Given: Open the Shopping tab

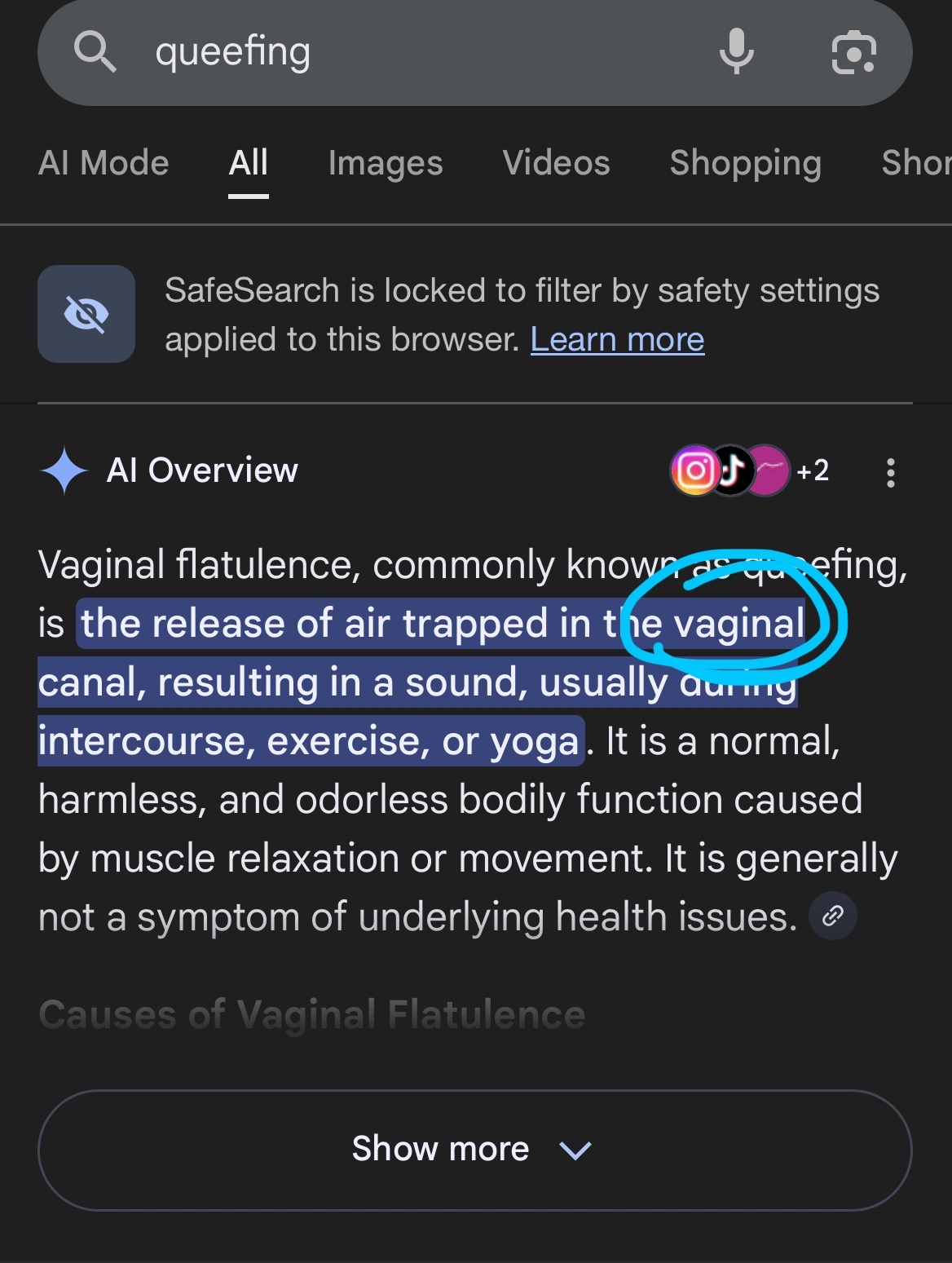Looking at the screenshot, I should [x=745, y=163].
